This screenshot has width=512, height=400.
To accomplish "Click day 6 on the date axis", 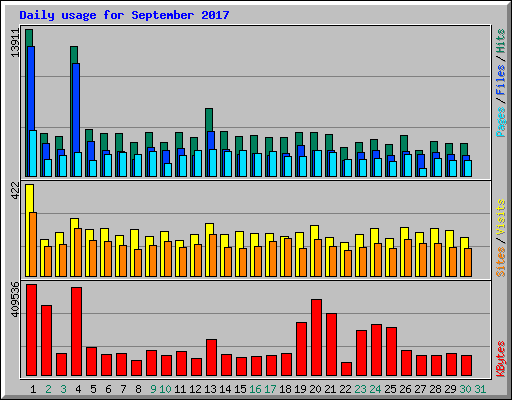I will (x=108, y=389).
